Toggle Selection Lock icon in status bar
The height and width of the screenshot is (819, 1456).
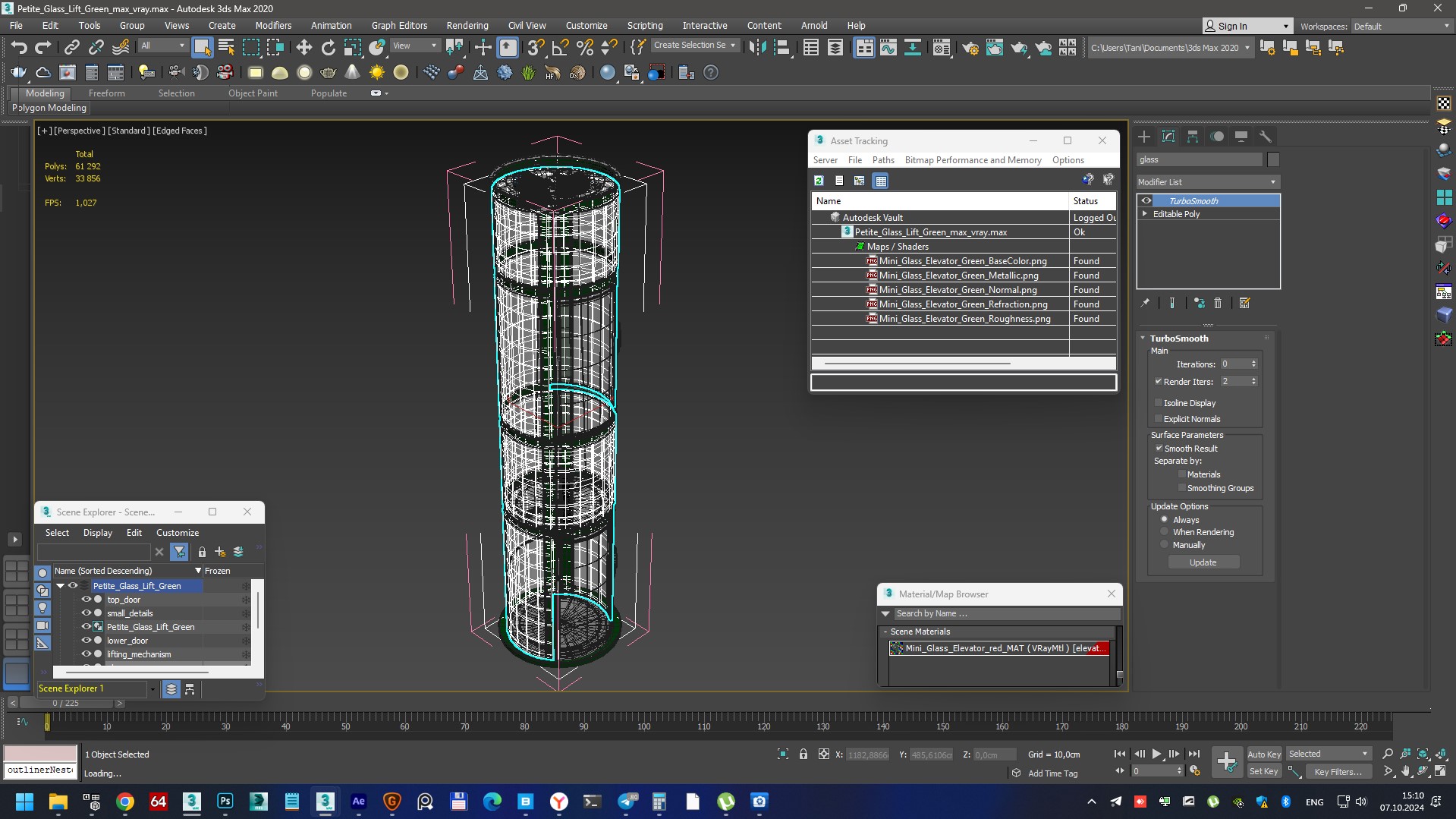click(803, 754)
